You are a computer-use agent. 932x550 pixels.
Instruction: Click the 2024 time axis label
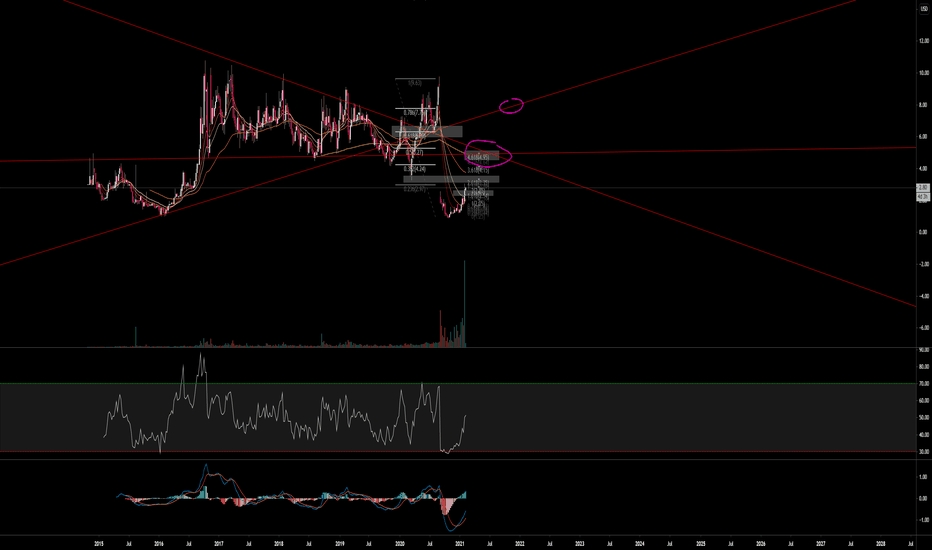tap(640, 543)
